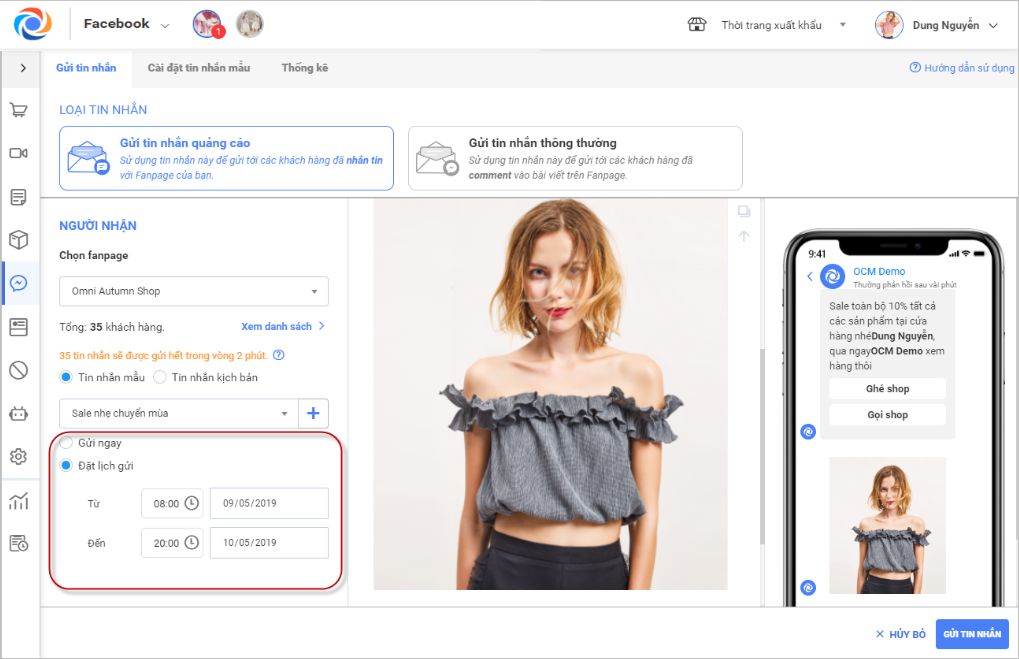1019x659 pixels.
Task: Switch to the Gửi tin nhắn tab
Action: click(86, 68)
